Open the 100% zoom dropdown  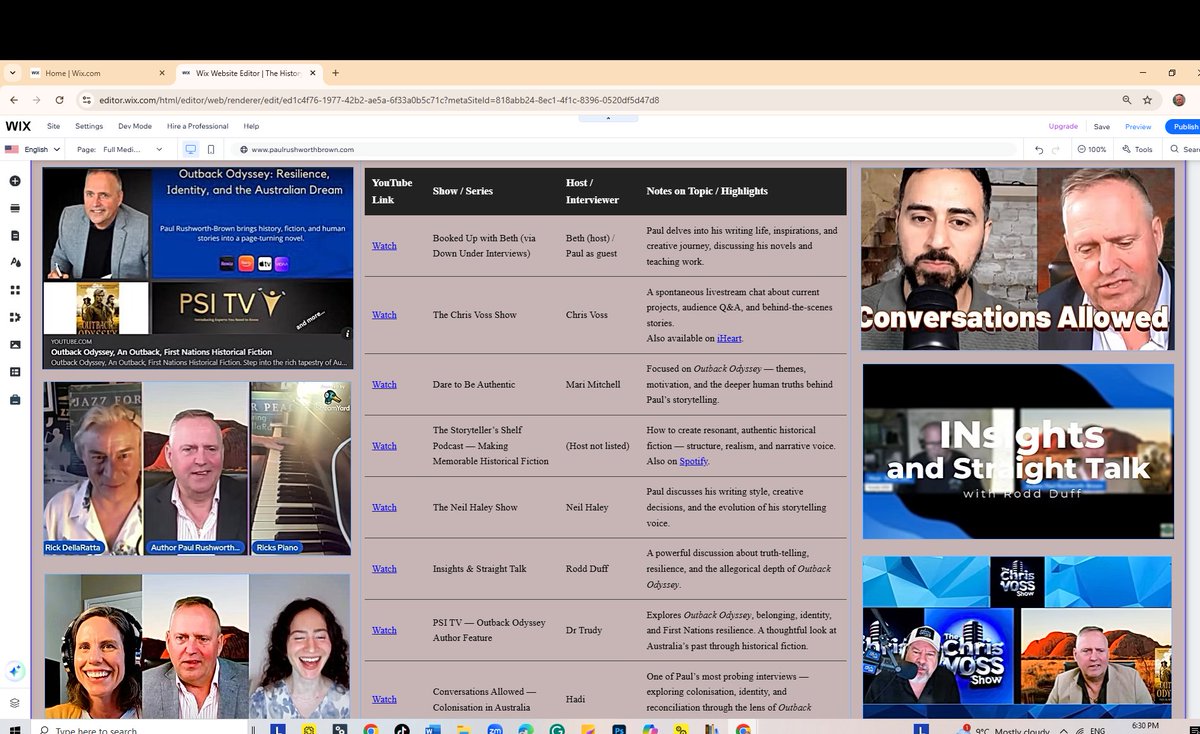pyautogui.click(x=1092, y=149)
